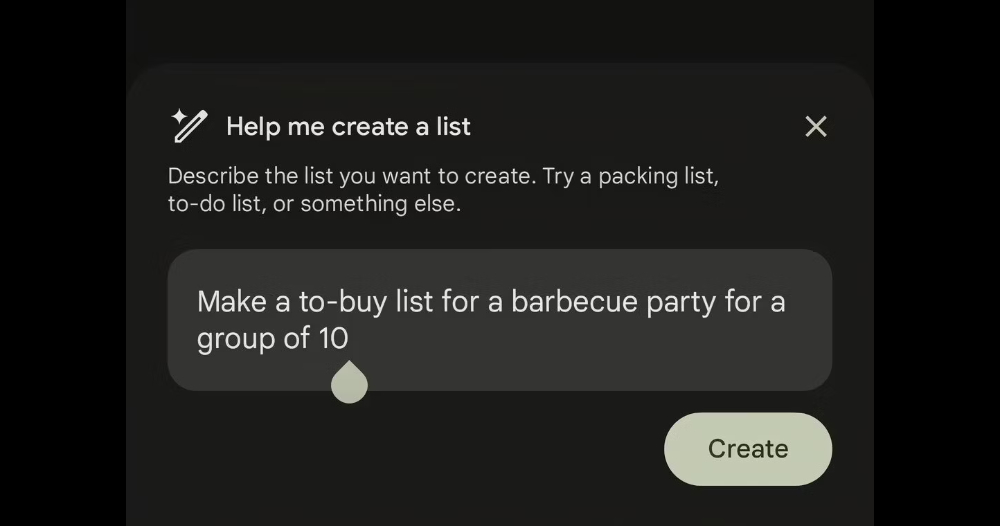The height and width of the screenshot is (526, 1000).
Task: Click the black letterbox bar on the left
Action: 62,263
